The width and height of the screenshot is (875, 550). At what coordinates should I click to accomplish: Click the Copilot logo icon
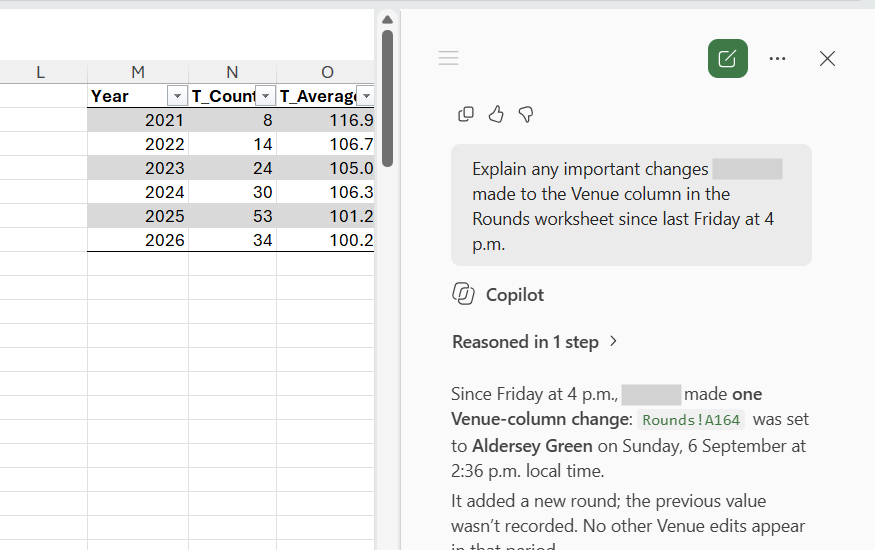point(463,294)
